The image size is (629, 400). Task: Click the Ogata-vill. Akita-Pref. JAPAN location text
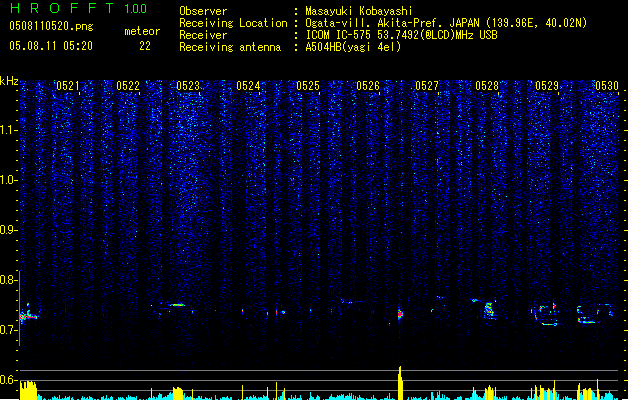446,23
